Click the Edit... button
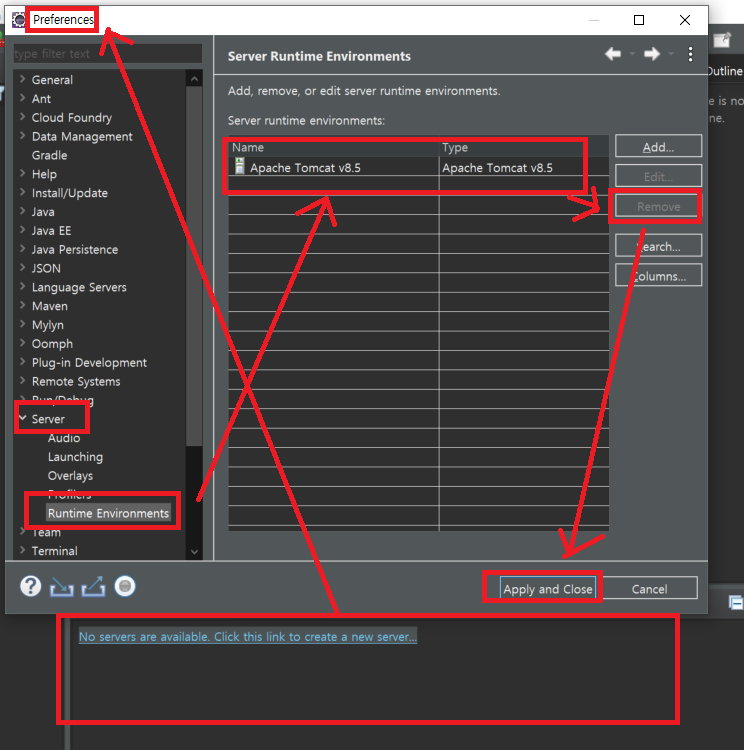This screenshot has width=744, height=750. pos(658,176)
